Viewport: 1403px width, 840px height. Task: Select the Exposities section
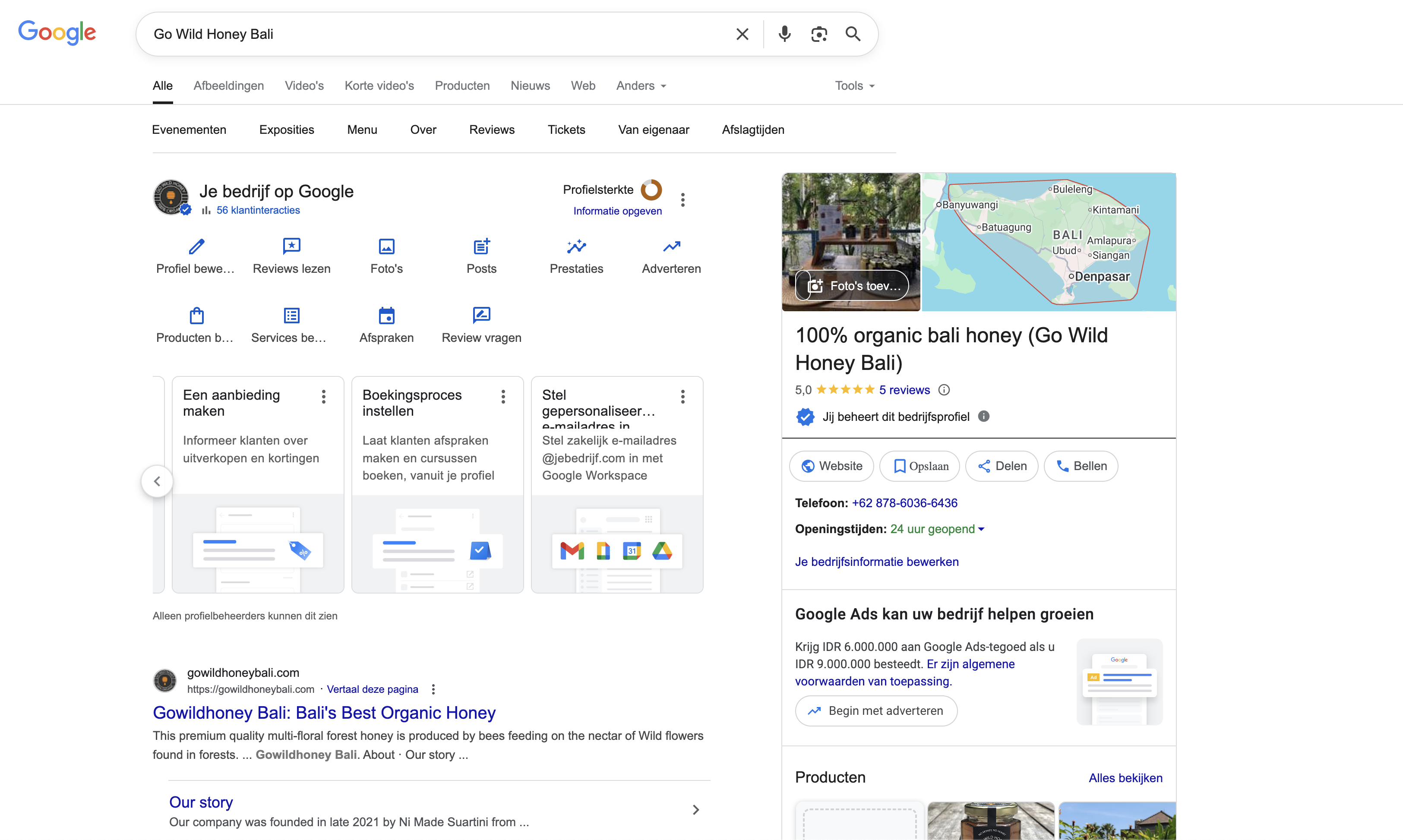(x=287, y=129)
